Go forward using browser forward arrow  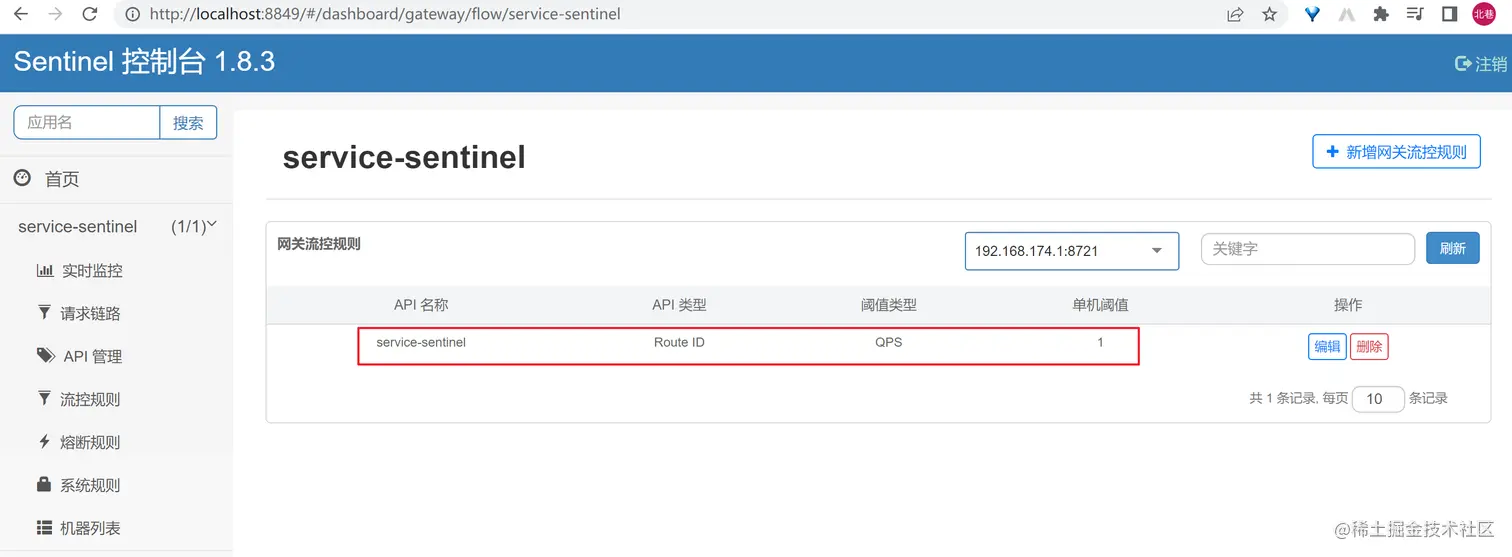(x=55, y=14)
